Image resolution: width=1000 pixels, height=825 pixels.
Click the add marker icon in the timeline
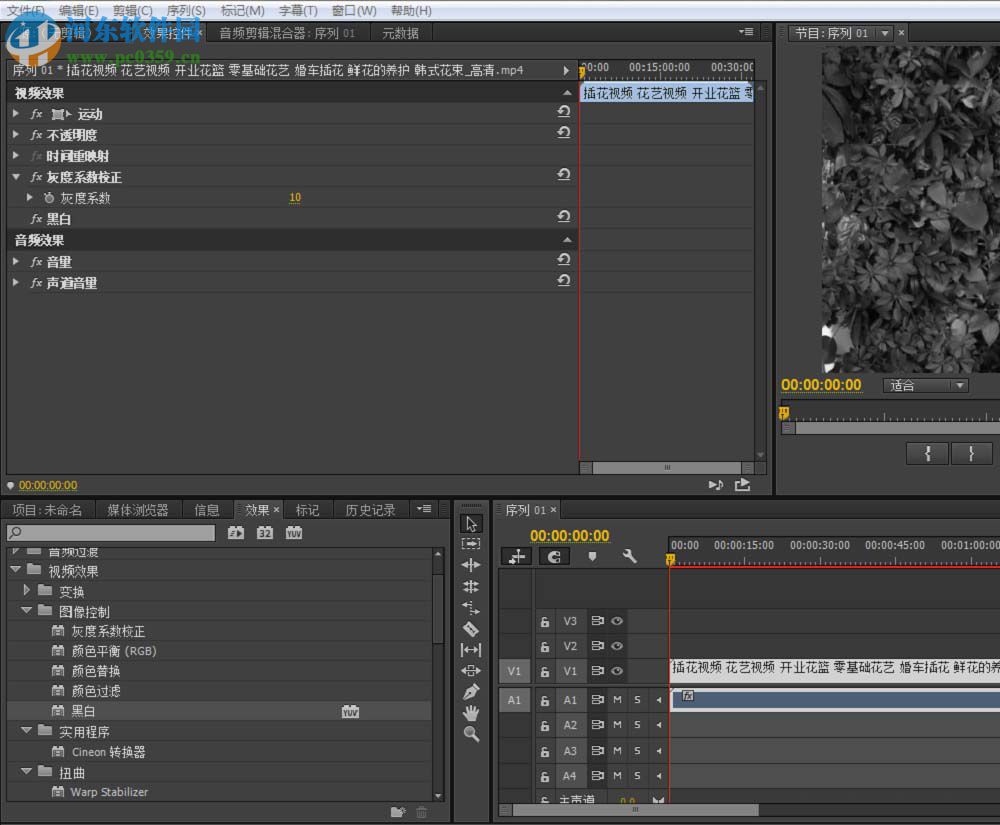pyautogui.click(x=593, y=557)
